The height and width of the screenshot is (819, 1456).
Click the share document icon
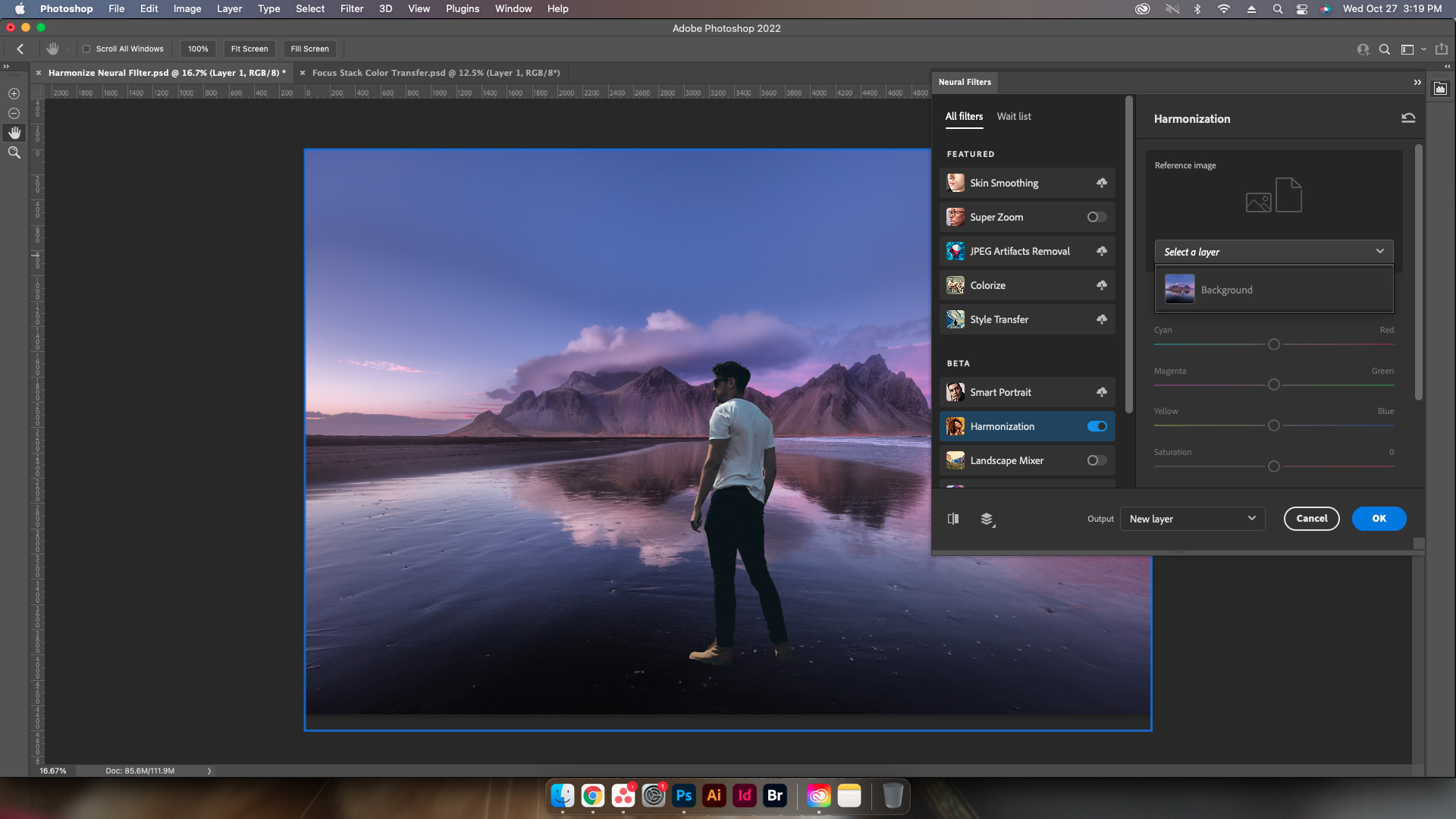pos(1442,49)
